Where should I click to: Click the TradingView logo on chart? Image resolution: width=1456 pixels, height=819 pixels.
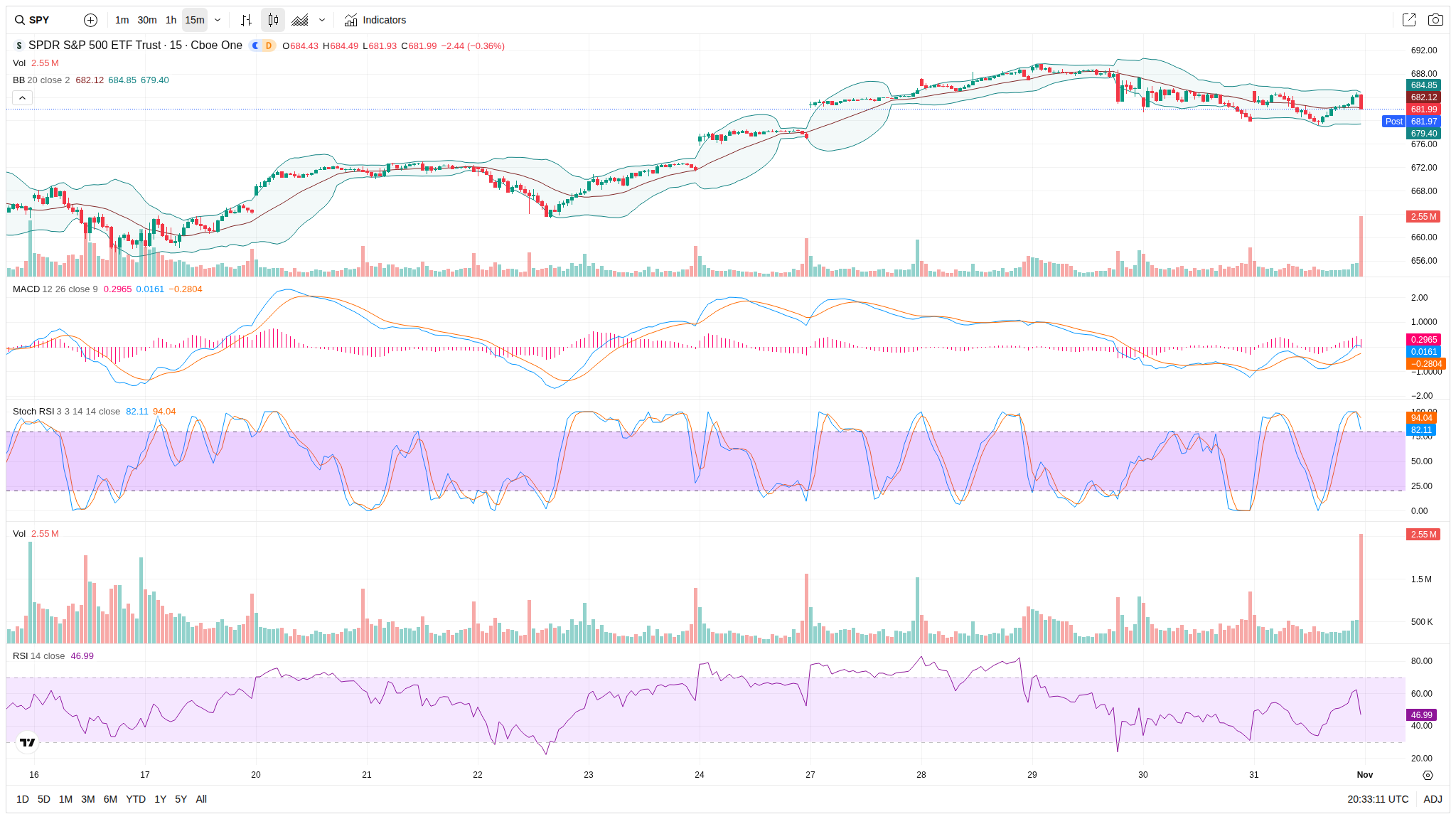click(28, 742)
